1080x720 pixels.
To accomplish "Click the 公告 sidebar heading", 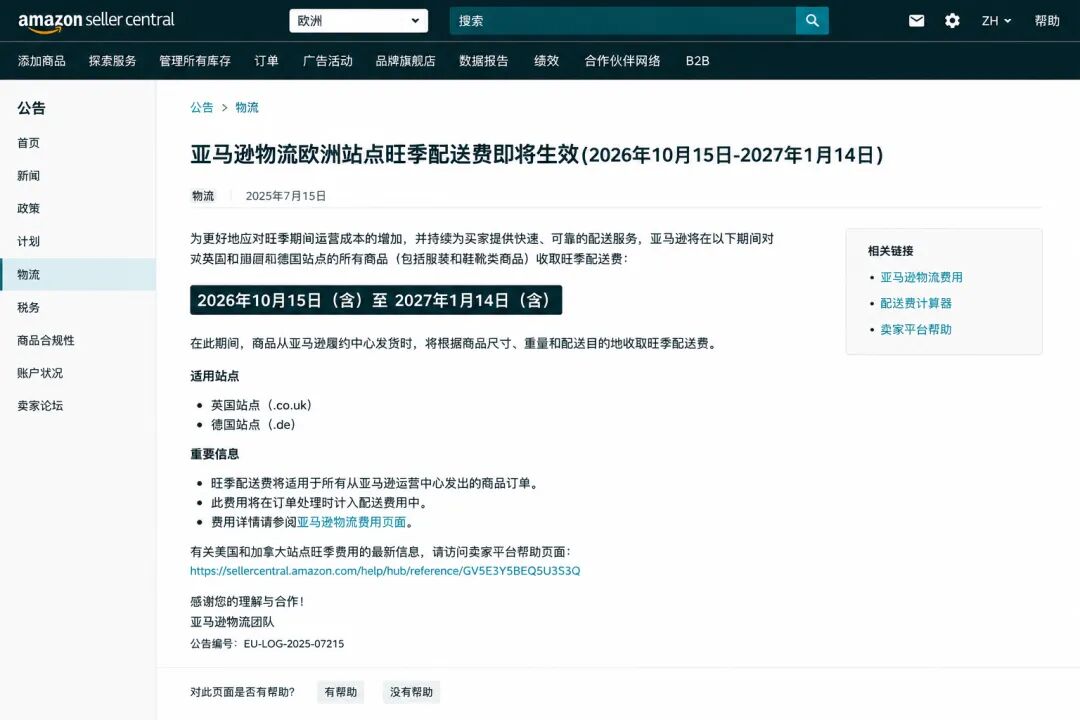I will click(x=32, y=108).
